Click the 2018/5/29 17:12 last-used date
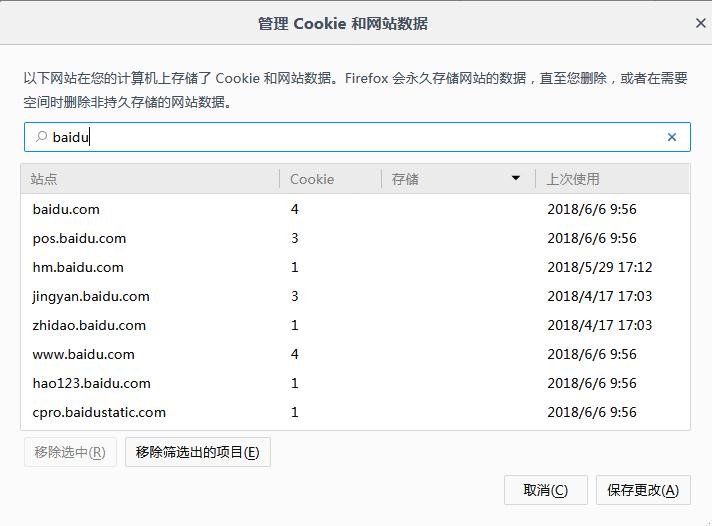 pyautogui.click(x=599, y=267)
